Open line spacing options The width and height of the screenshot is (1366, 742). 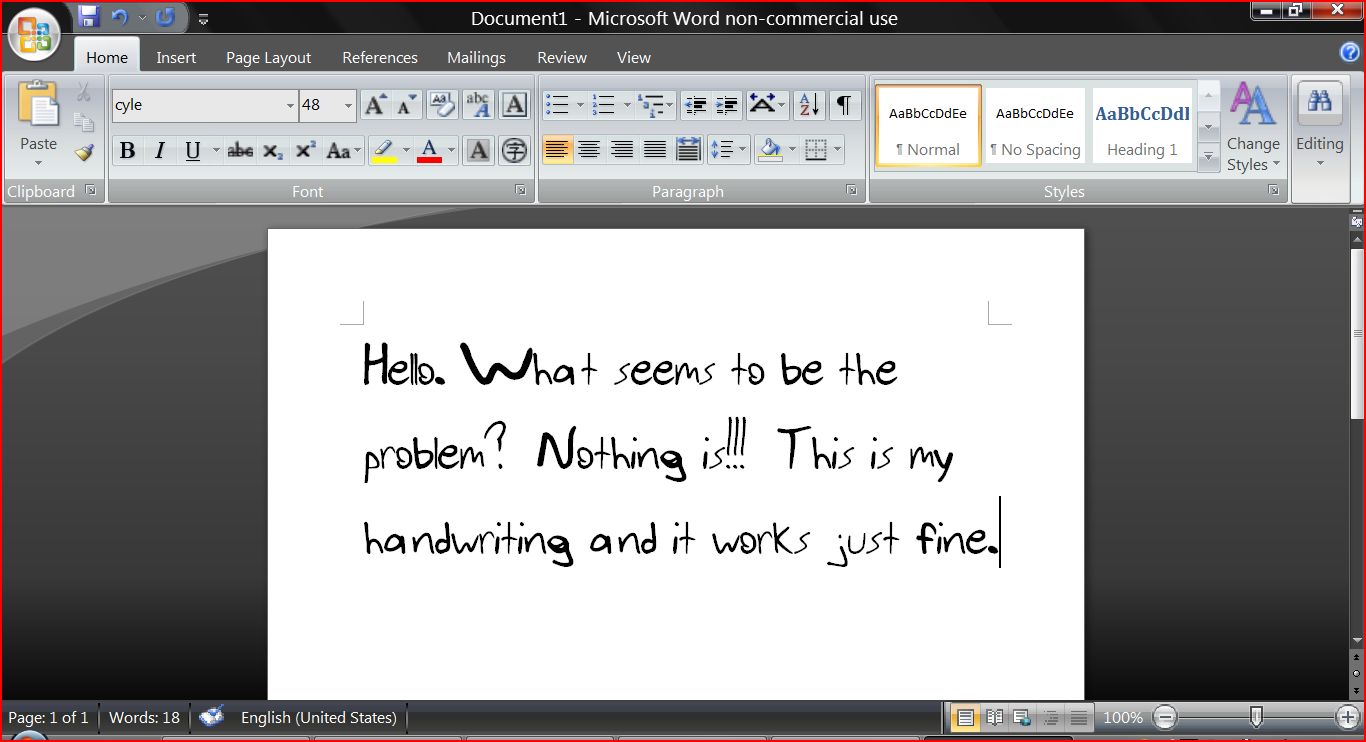728,151
